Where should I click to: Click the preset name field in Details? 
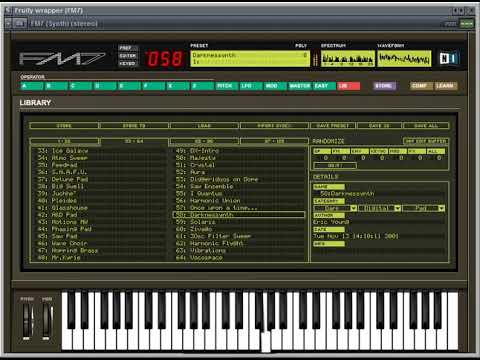[x=379, y=194]
